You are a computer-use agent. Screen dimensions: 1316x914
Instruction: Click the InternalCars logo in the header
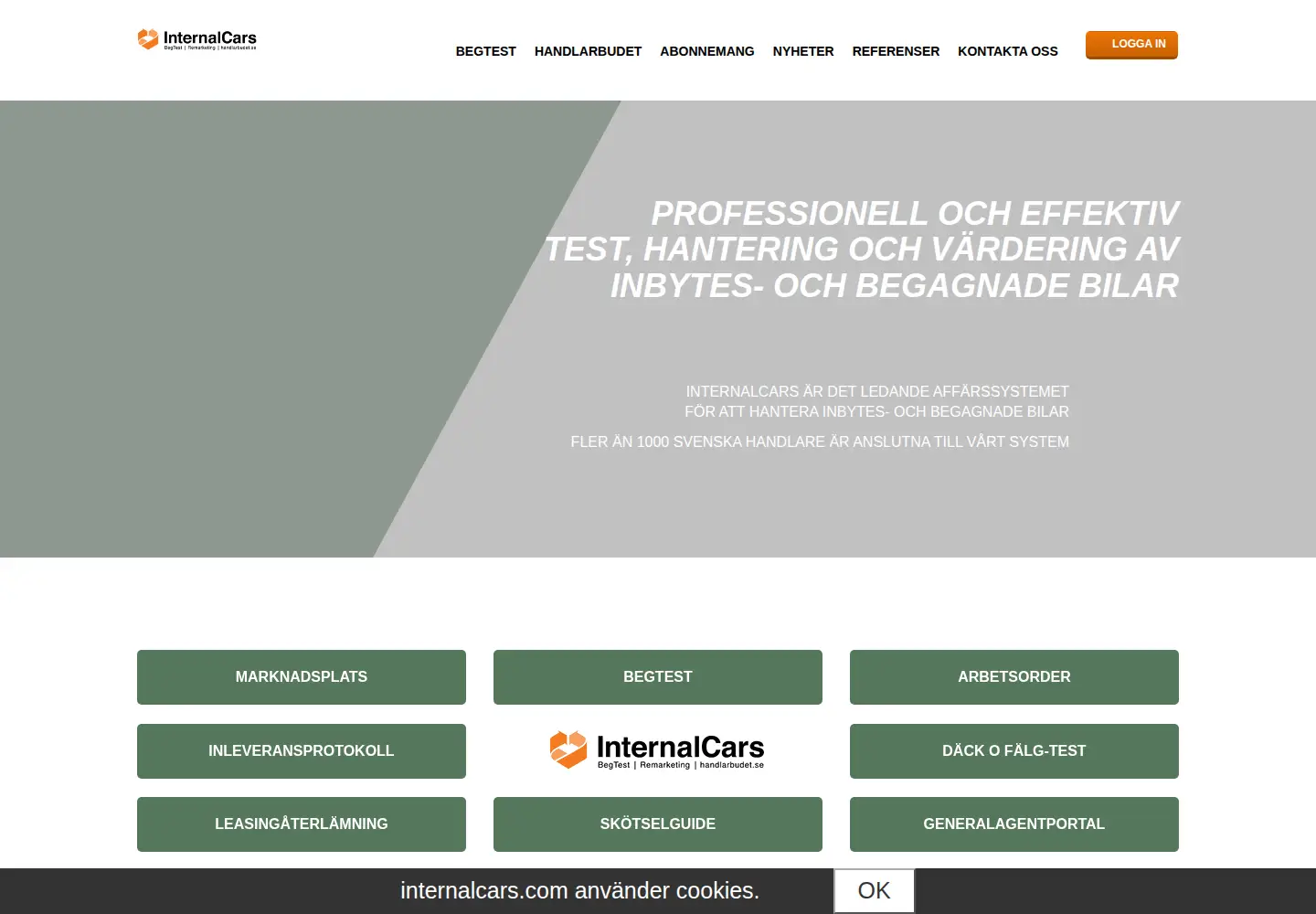(196, 39)
